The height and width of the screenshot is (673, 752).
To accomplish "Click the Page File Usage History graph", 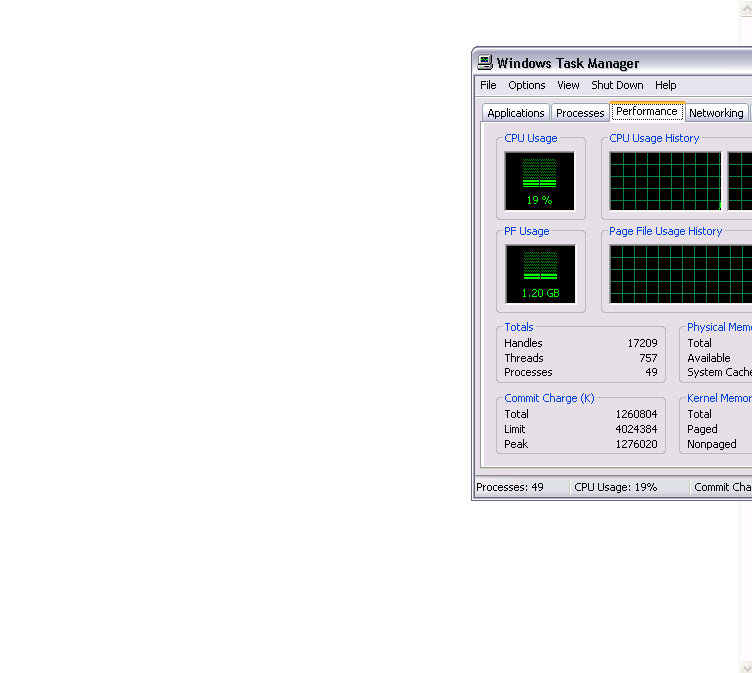I will click(681, 274).
